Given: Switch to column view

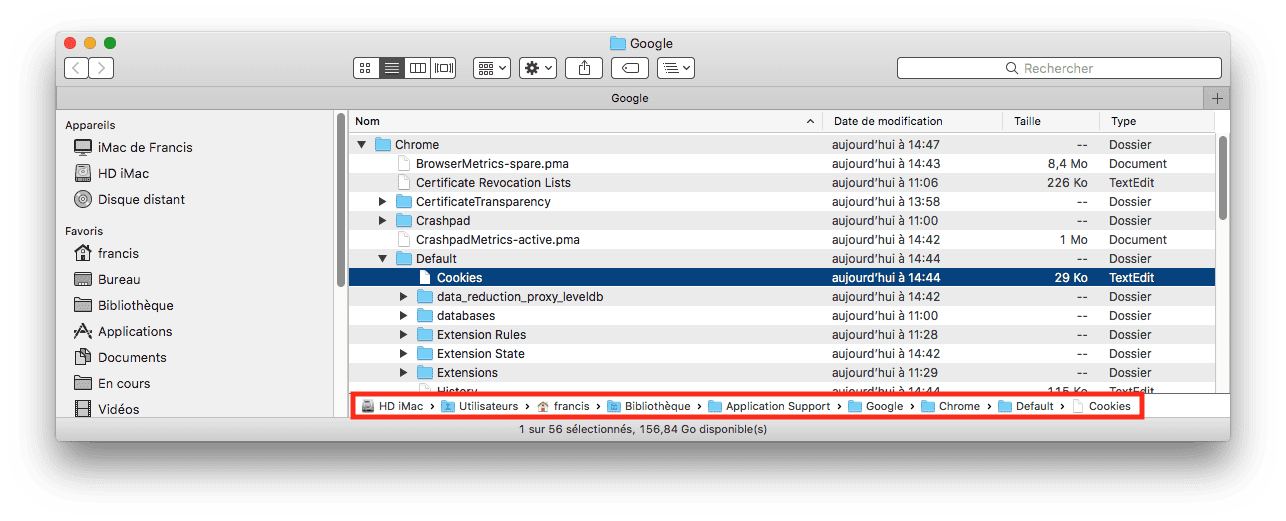Looking at the screenshot, I should pos(418,68).
